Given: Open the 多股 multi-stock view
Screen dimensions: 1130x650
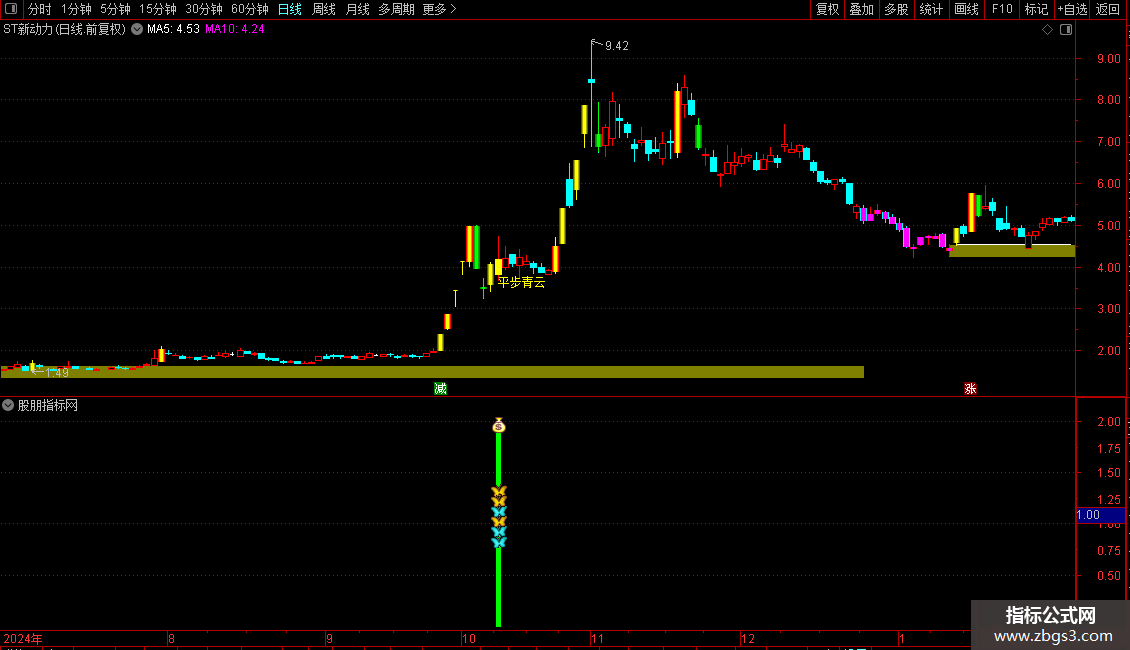Looking at the screenshot, I should [896, 9].
